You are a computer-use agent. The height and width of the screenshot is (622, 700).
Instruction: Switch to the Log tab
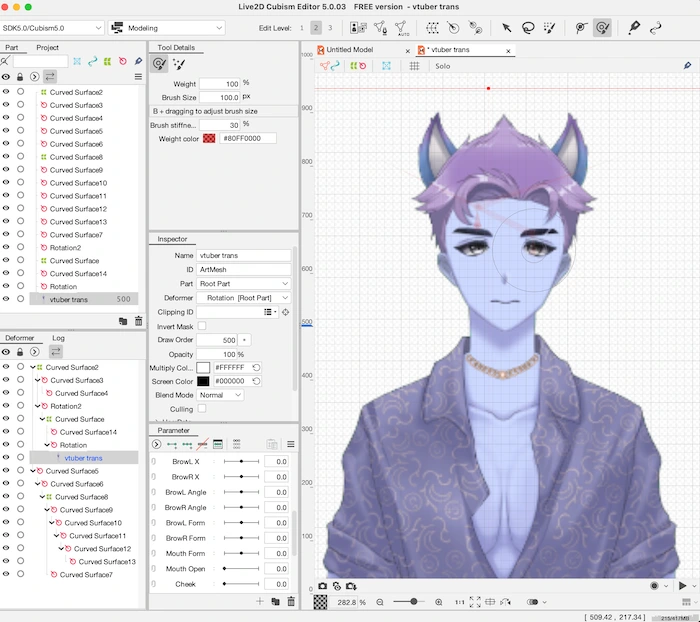(58, 338)
